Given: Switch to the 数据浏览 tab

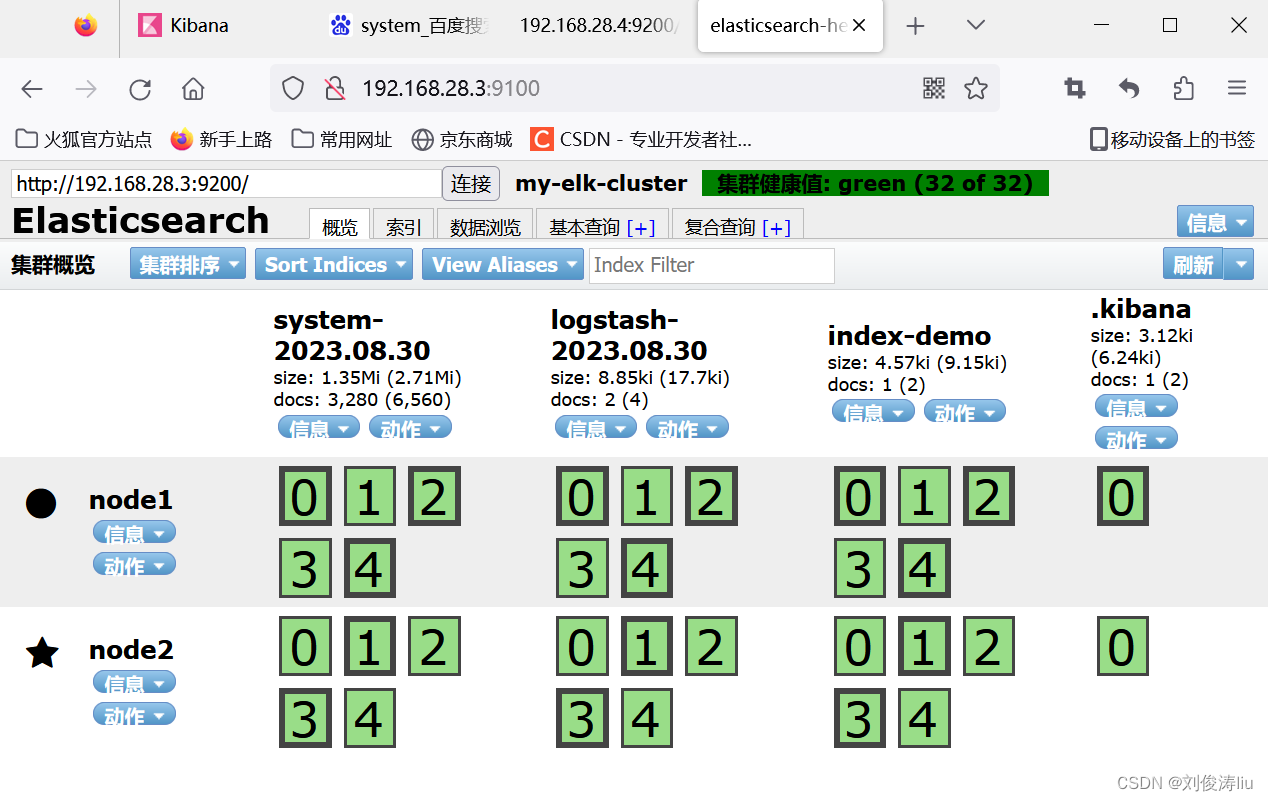Looking at the screenshot, I should pos(485,227).
